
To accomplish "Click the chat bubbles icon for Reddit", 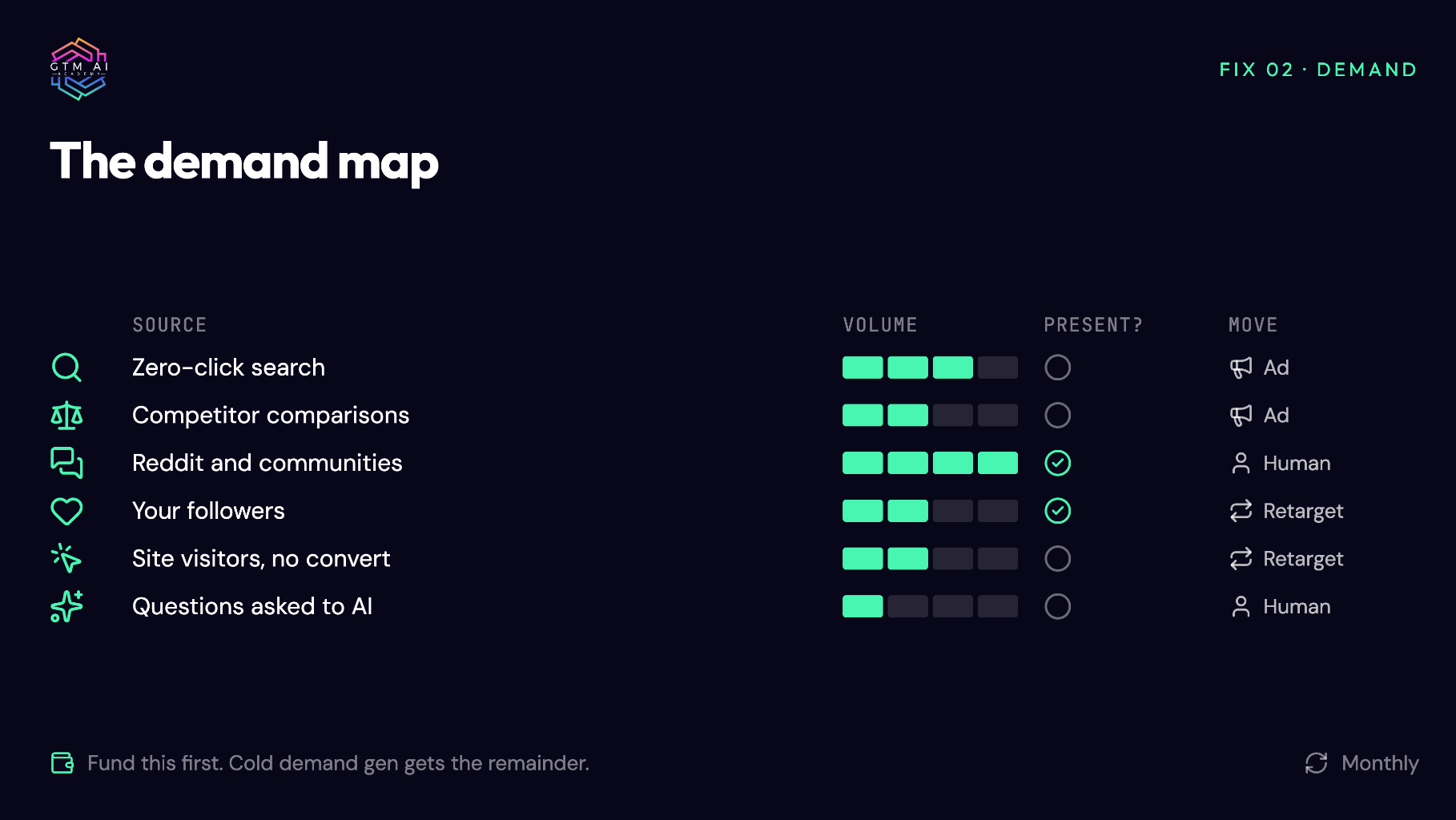I will pyautogui.click(x=66, y=463).
